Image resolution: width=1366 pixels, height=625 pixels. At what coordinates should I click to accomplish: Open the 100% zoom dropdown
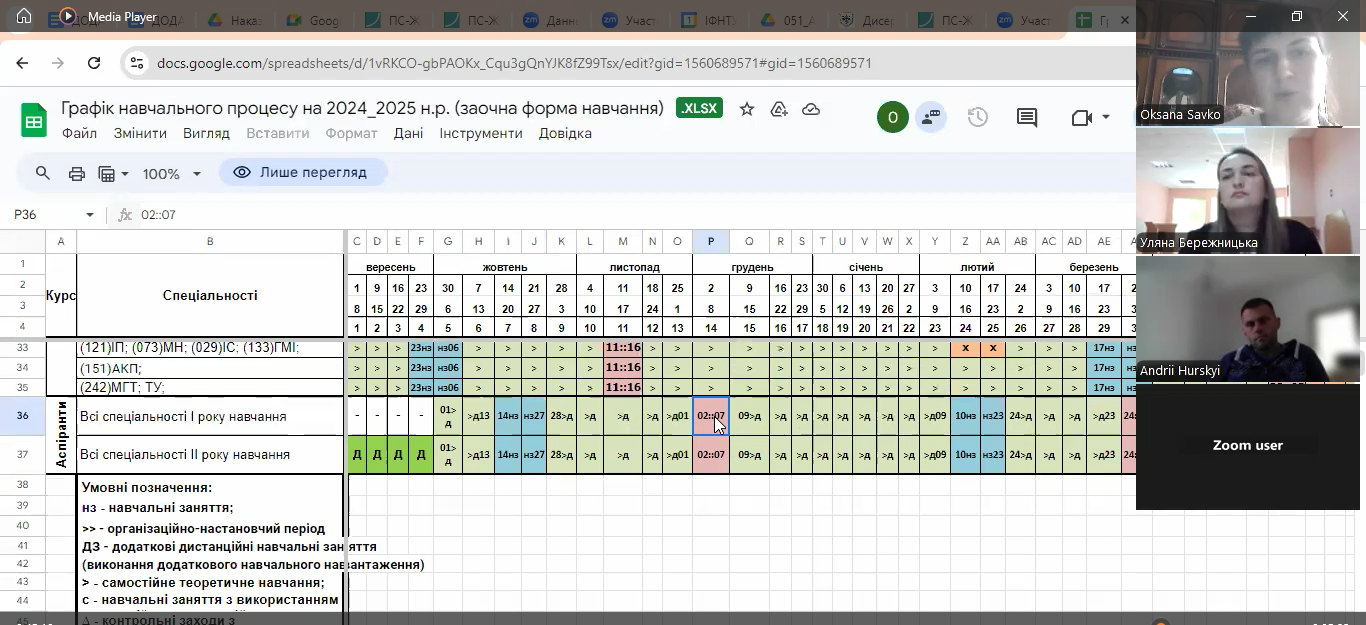(171, 174)
